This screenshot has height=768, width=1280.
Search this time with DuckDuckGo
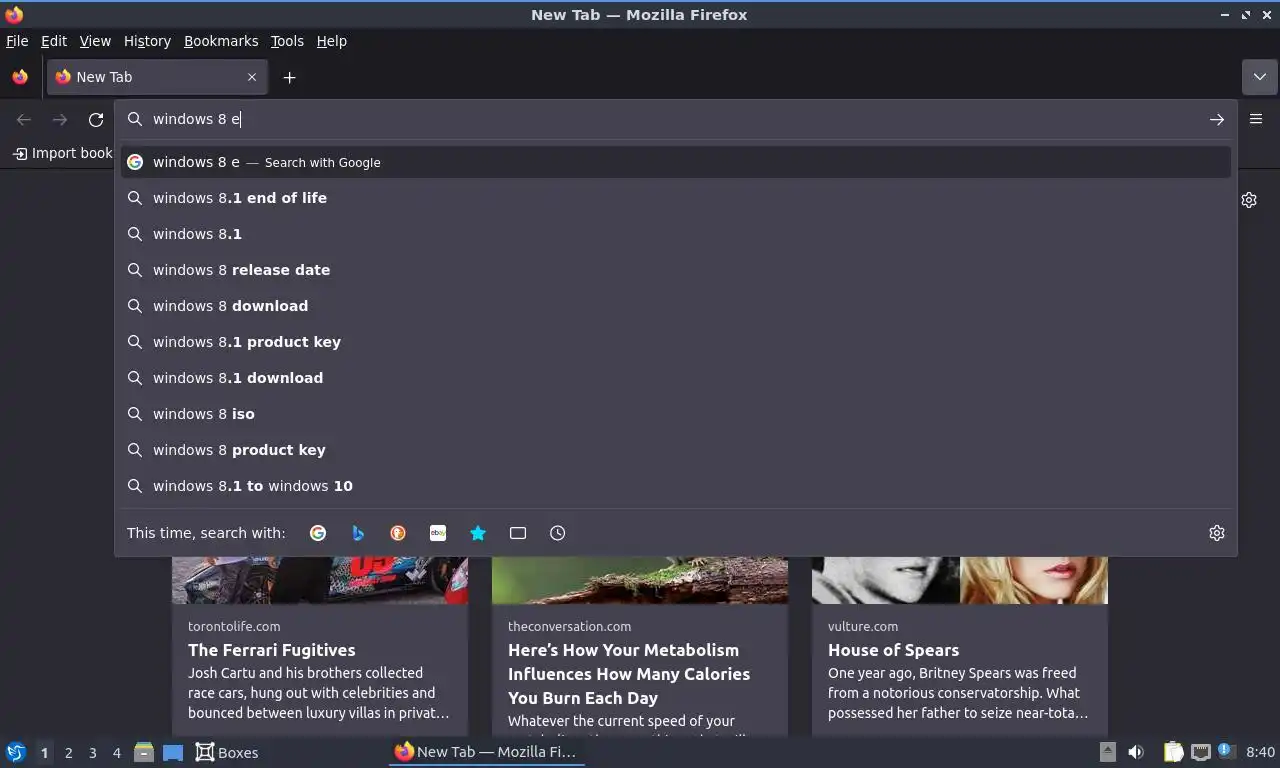tap(398, 533)
